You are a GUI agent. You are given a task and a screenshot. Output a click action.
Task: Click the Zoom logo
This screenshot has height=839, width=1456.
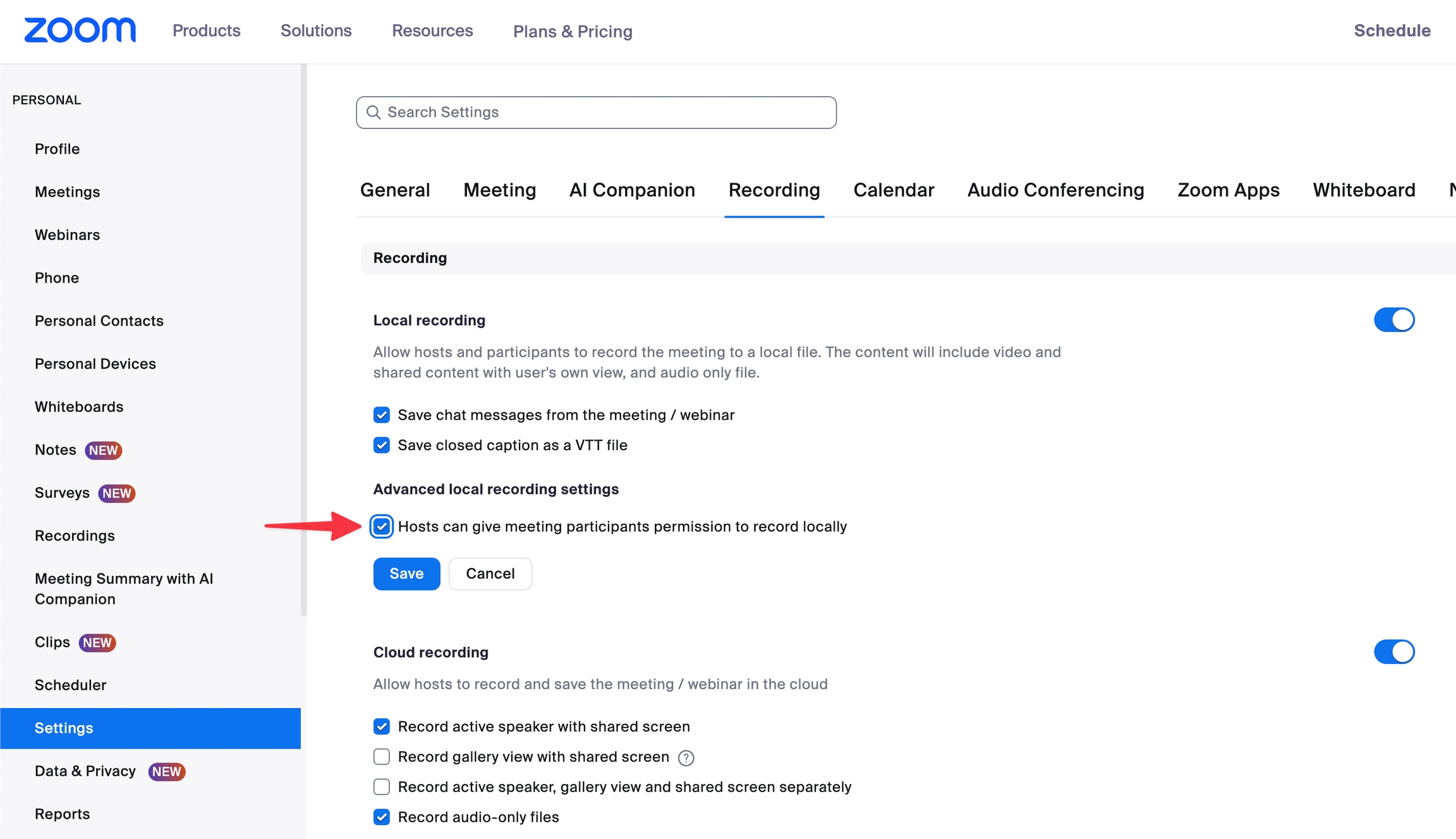coord(80,30)
